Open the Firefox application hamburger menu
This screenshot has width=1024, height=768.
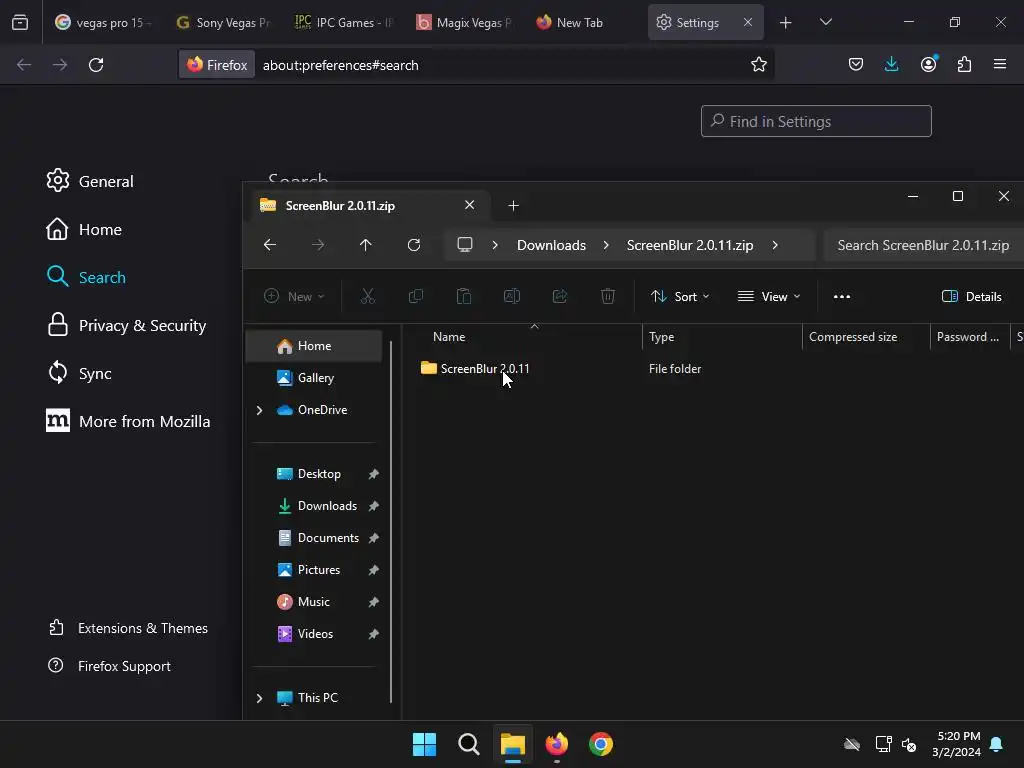click(1000, 64)
